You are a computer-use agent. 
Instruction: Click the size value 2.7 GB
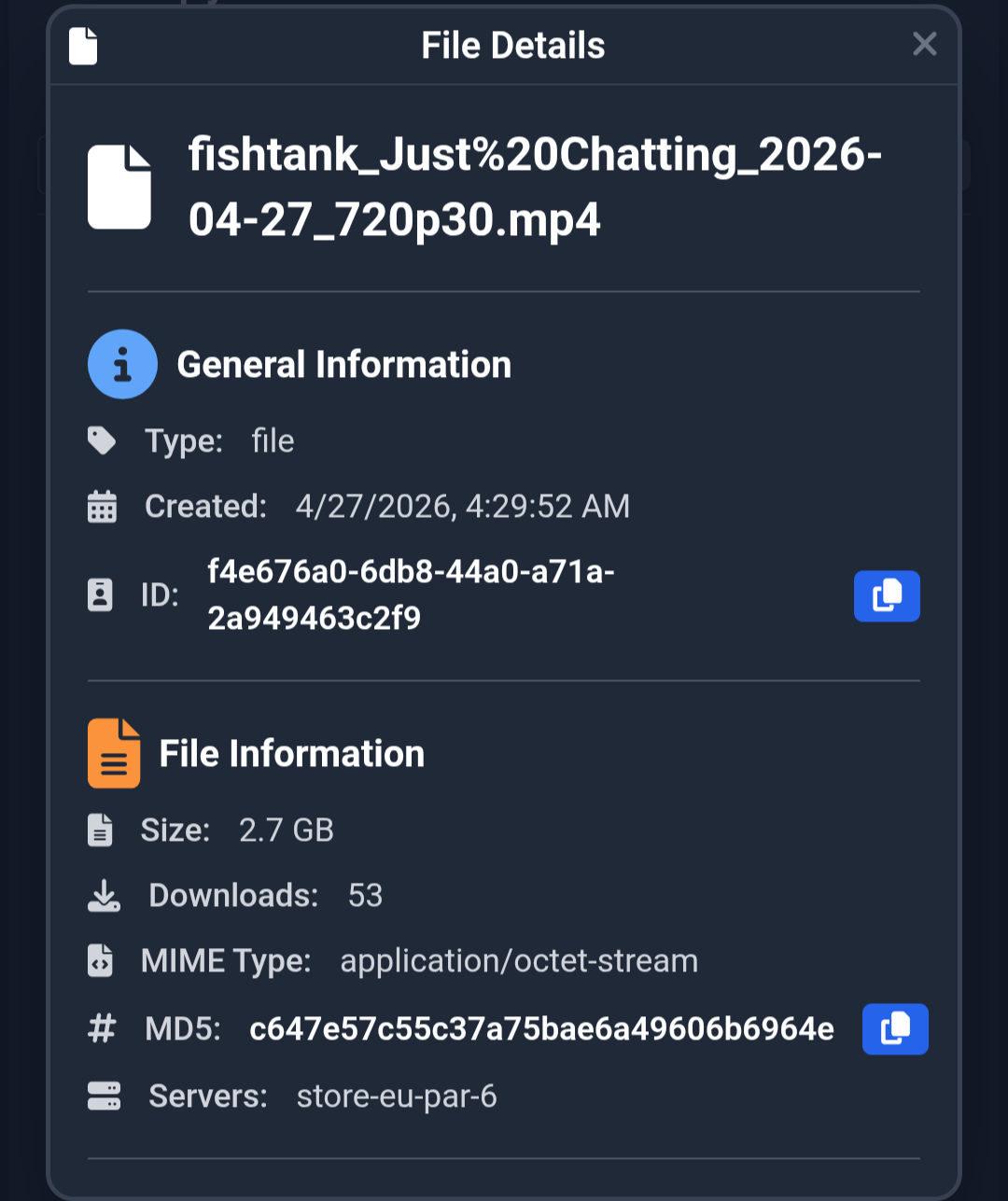coord(287,830)
